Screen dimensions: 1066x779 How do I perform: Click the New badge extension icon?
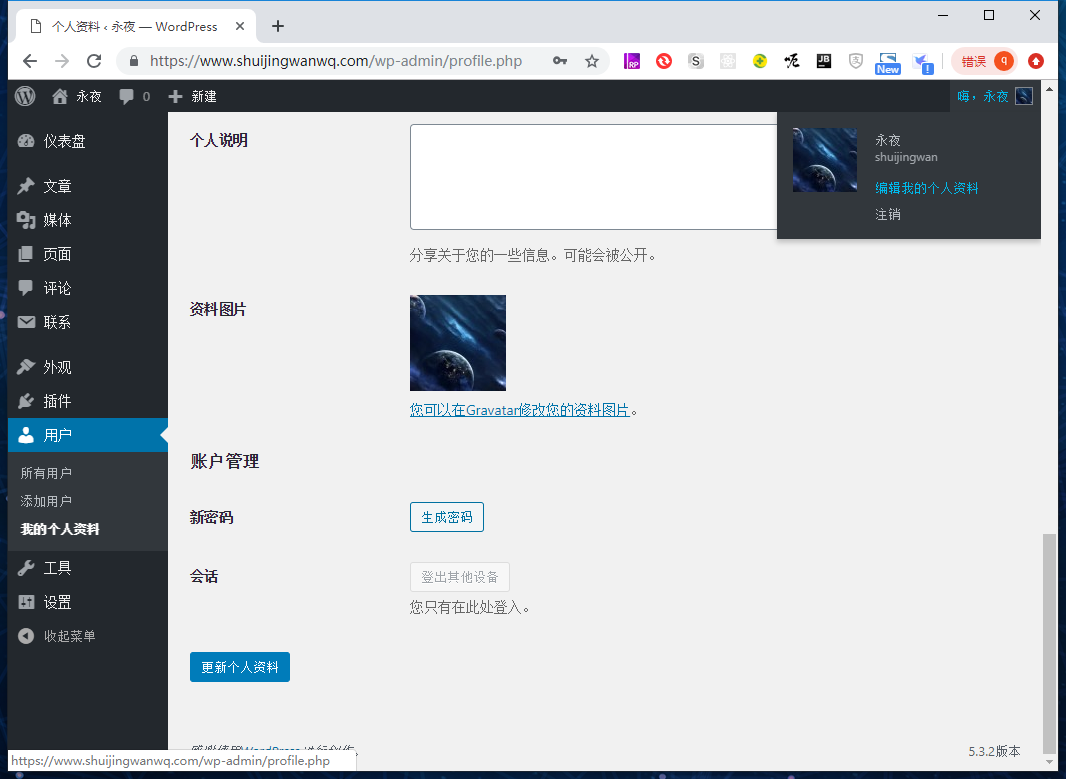click(888, 63)
